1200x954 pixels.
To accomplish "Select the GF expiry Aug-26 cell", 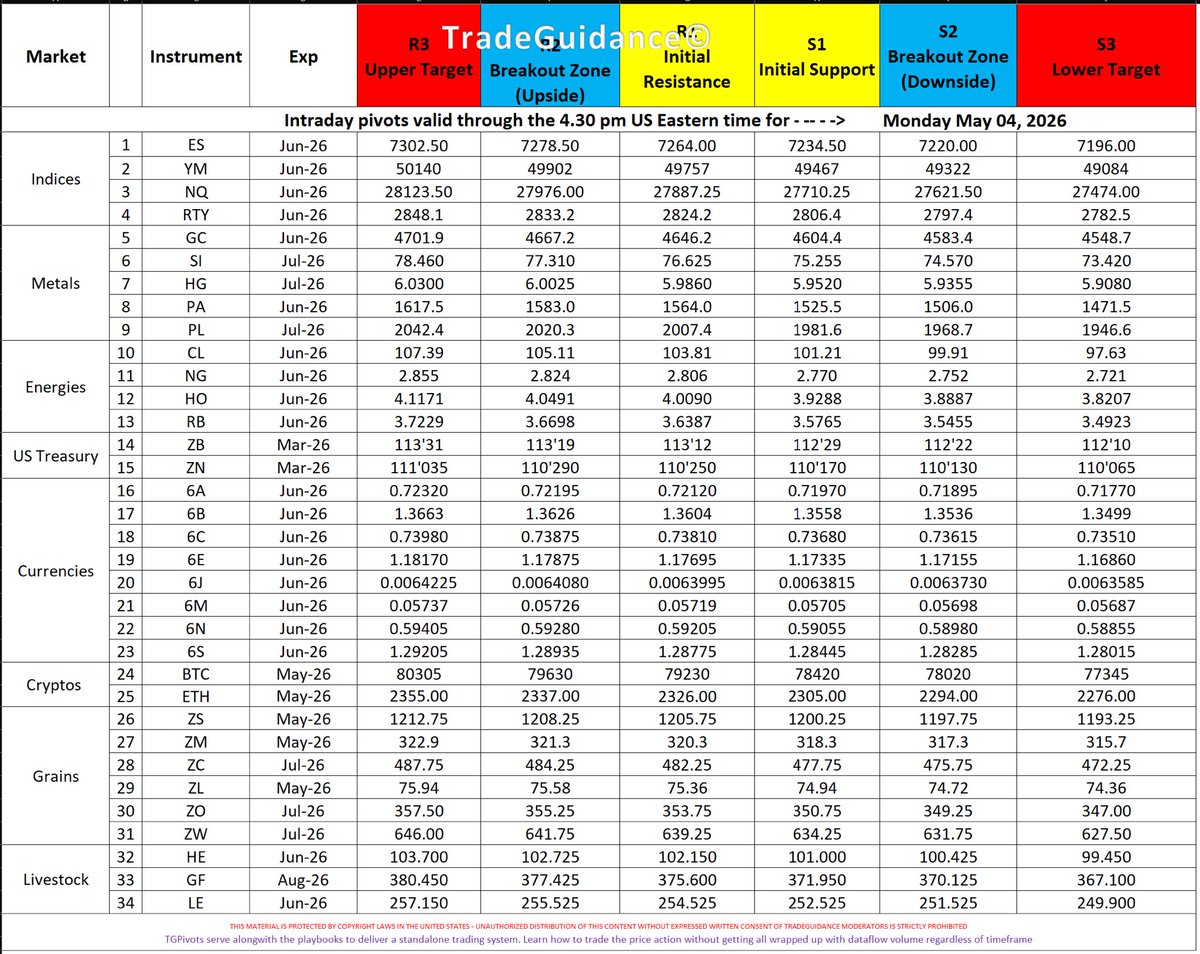I will (303, 882).
